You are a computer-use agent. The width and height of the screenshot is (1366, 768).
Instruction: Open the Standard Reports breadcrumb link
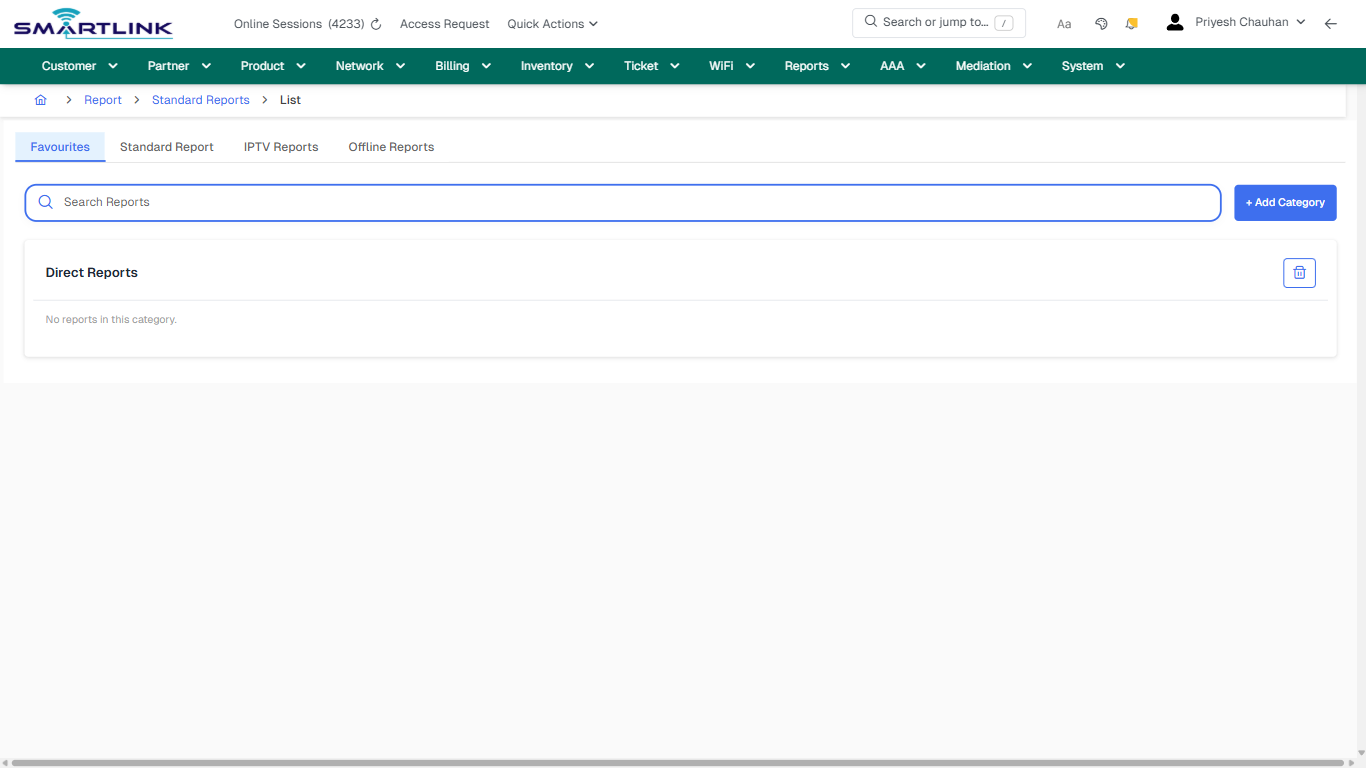pyautogui.click(x=200, y=100)
